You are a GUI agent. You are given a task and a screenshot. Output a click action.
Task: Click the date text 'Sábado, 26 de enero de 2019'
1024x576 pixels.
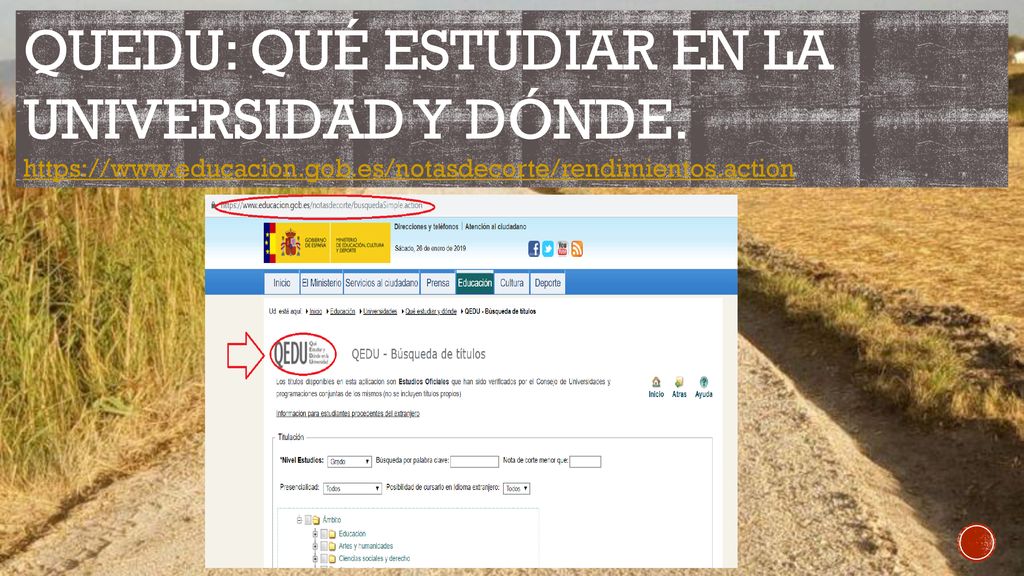click(x=430, y=248)
